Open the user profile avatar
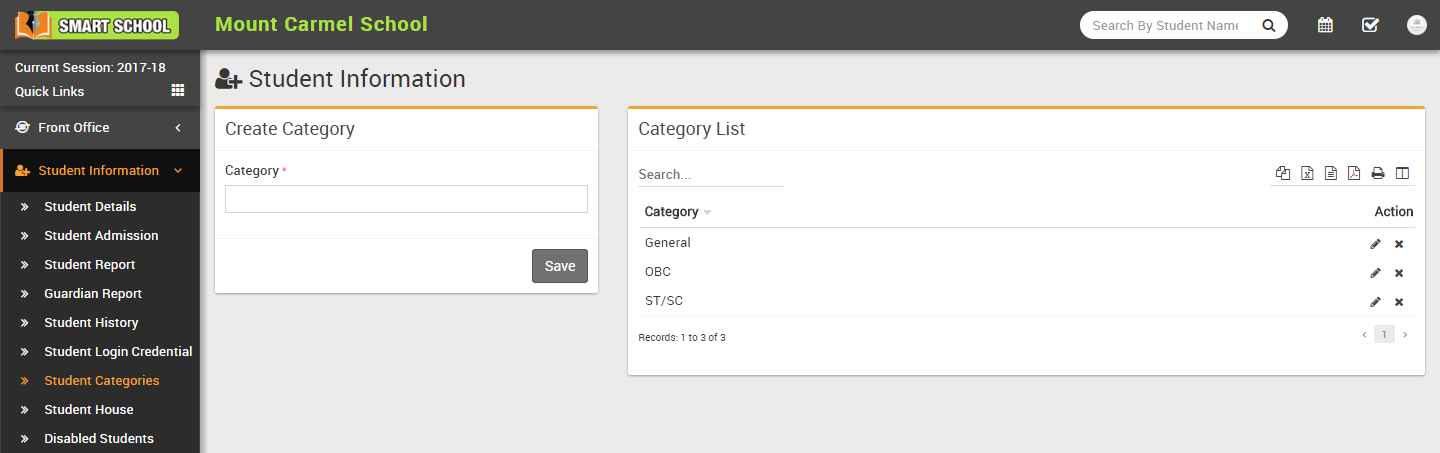This screenshot has width=1440, height=453. coord(1416,25)
